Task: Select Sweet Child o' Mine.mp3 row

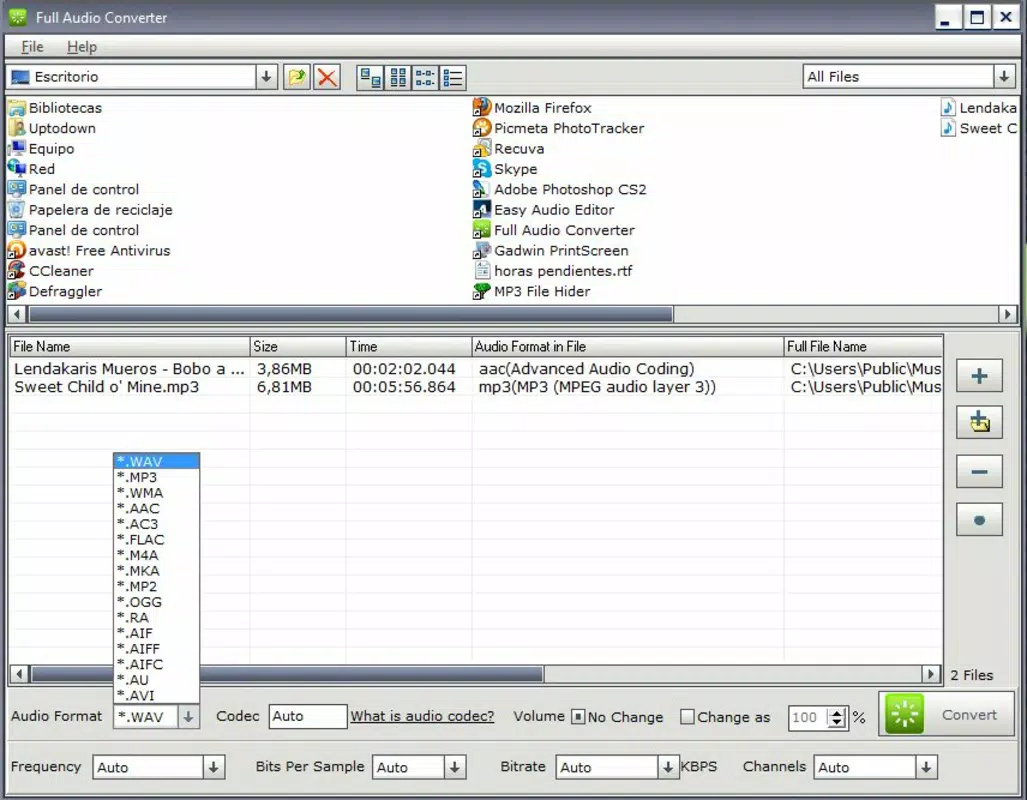Action: [x=477, y=387]
